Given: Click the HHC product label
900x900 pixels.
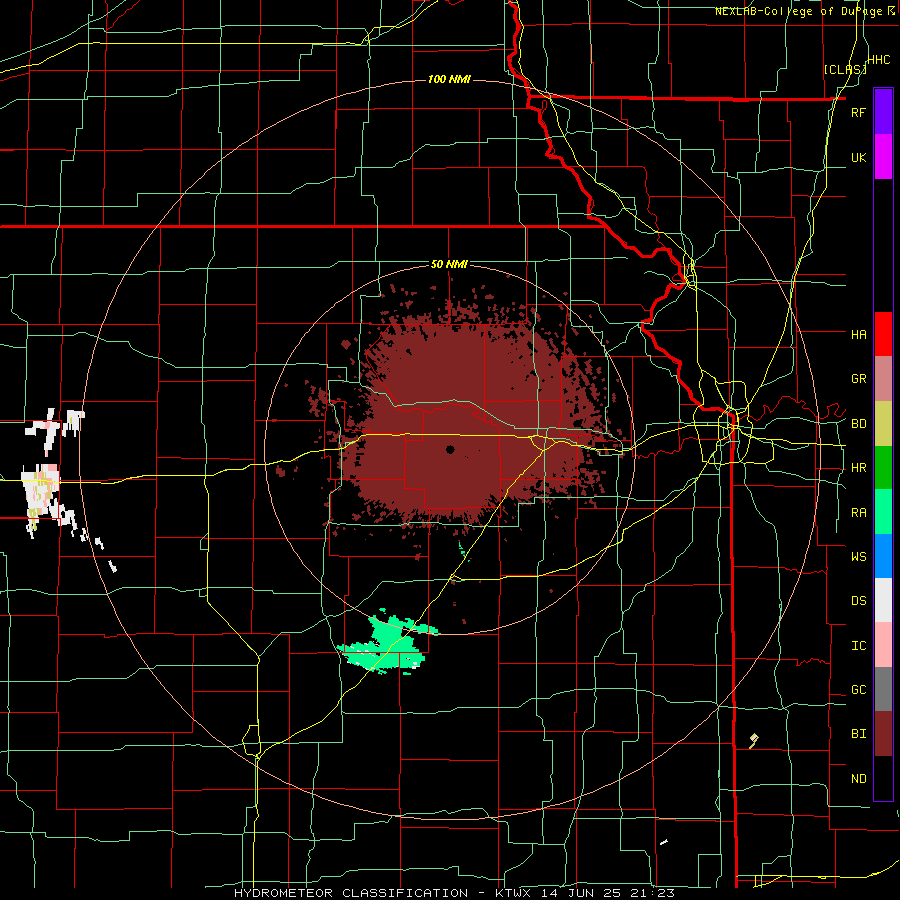Looking at the screenshot, I should tap(878, 60).
